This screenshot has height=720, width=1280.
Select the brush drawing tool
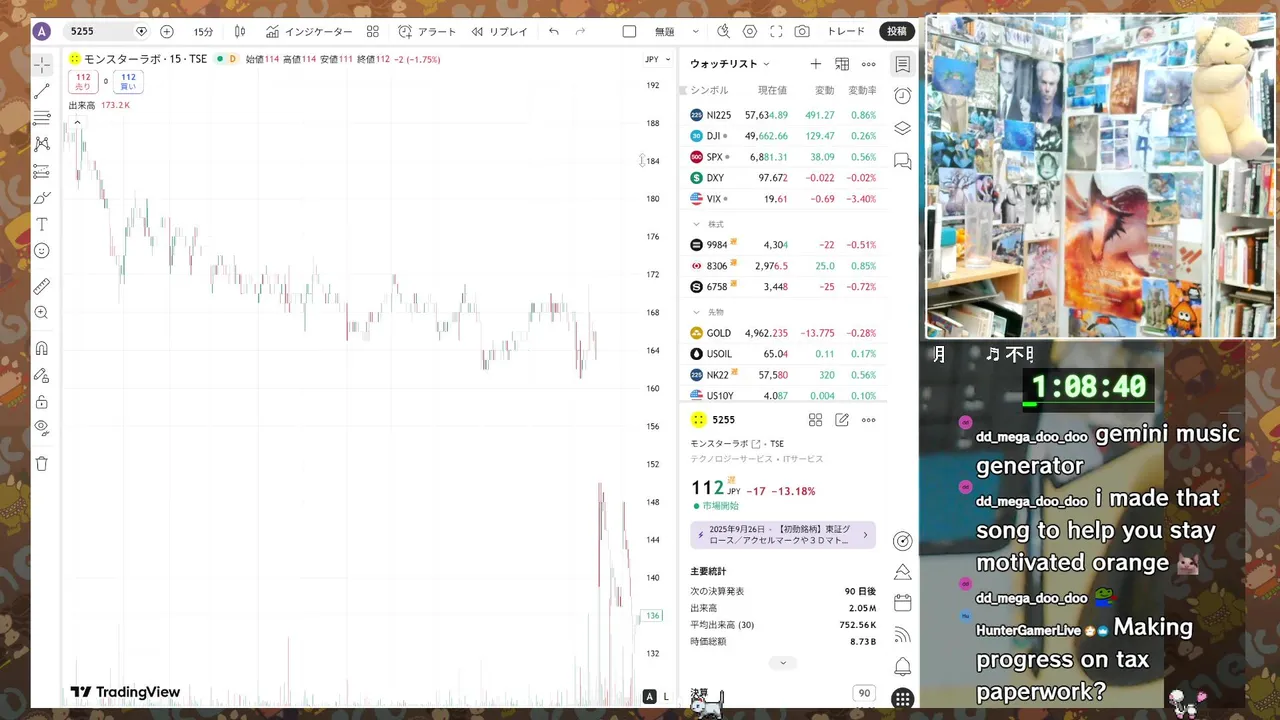[x=42, y=198]
